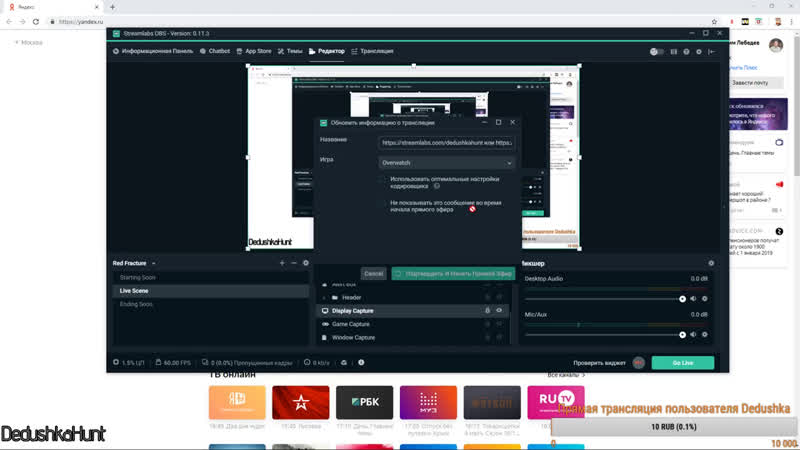The width and height of the screenshot is (800, 450).
Task: Reload the Yandex page
Action: (x=36, y=21)
